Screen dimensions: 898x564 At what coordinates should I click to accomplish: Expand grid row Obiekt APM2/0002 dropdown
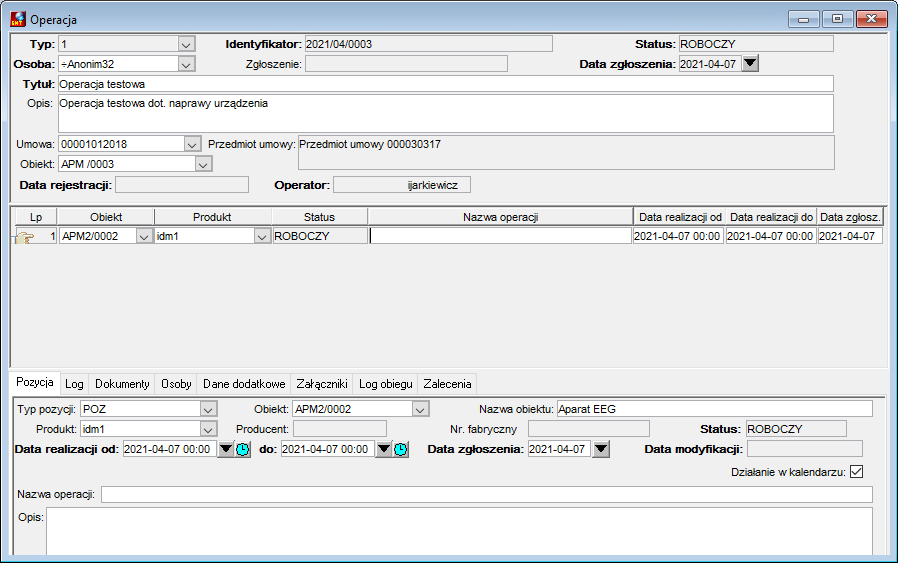144,236
